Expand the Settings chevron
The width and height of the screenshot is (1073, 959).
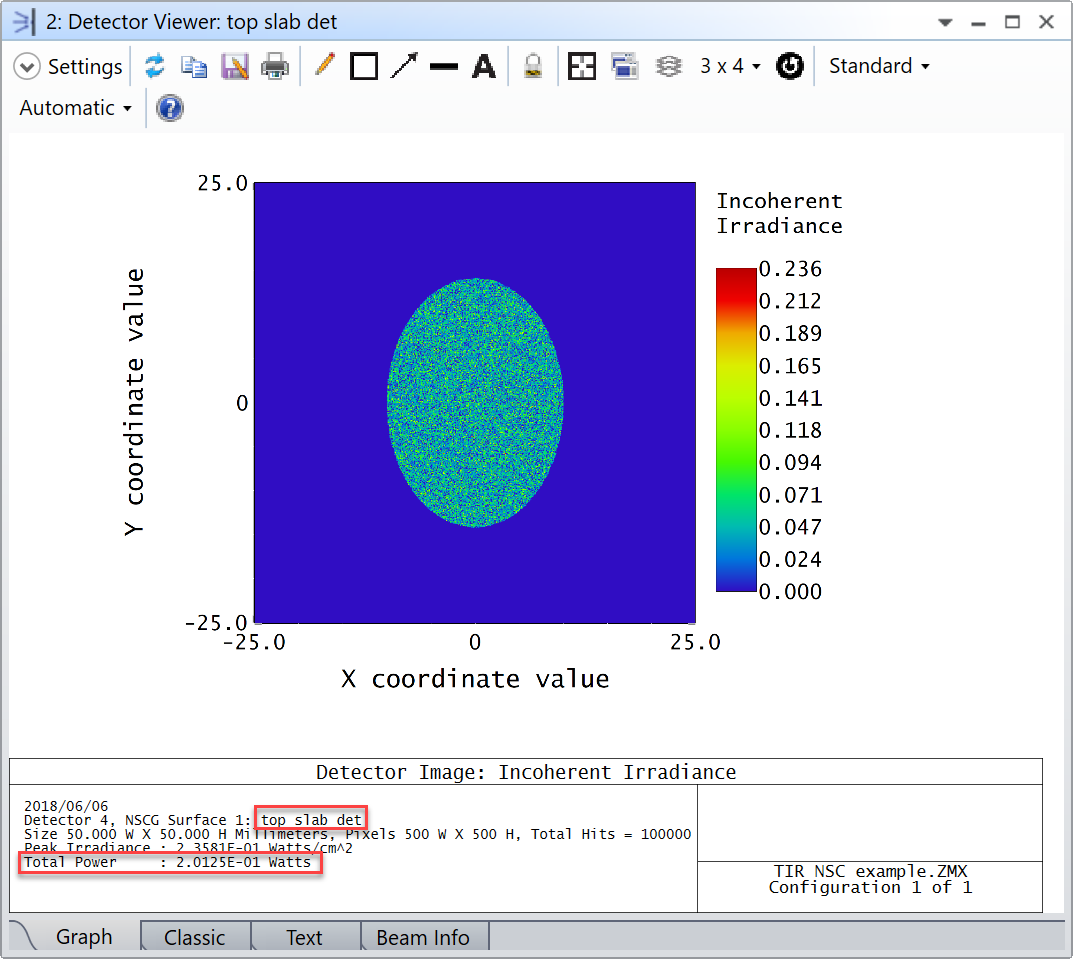(27, 67)
